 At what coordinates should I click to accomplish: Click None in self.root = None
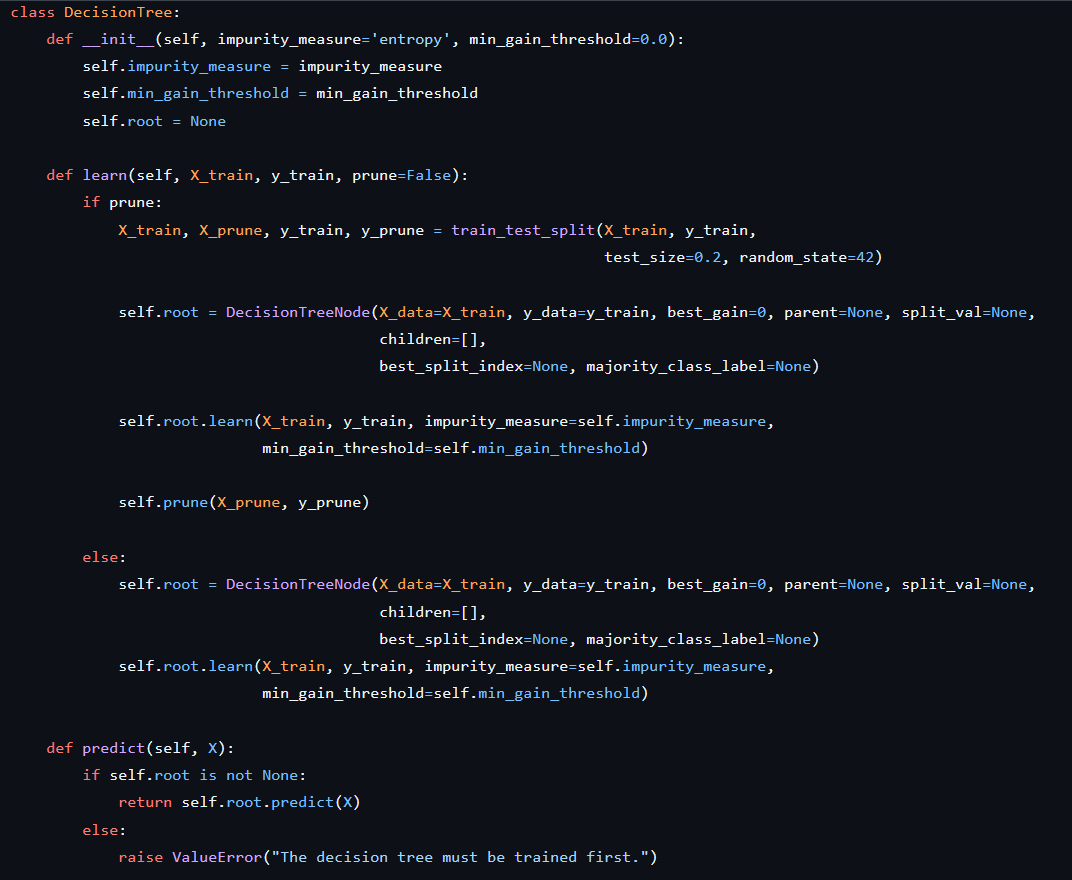click(208, 121)
